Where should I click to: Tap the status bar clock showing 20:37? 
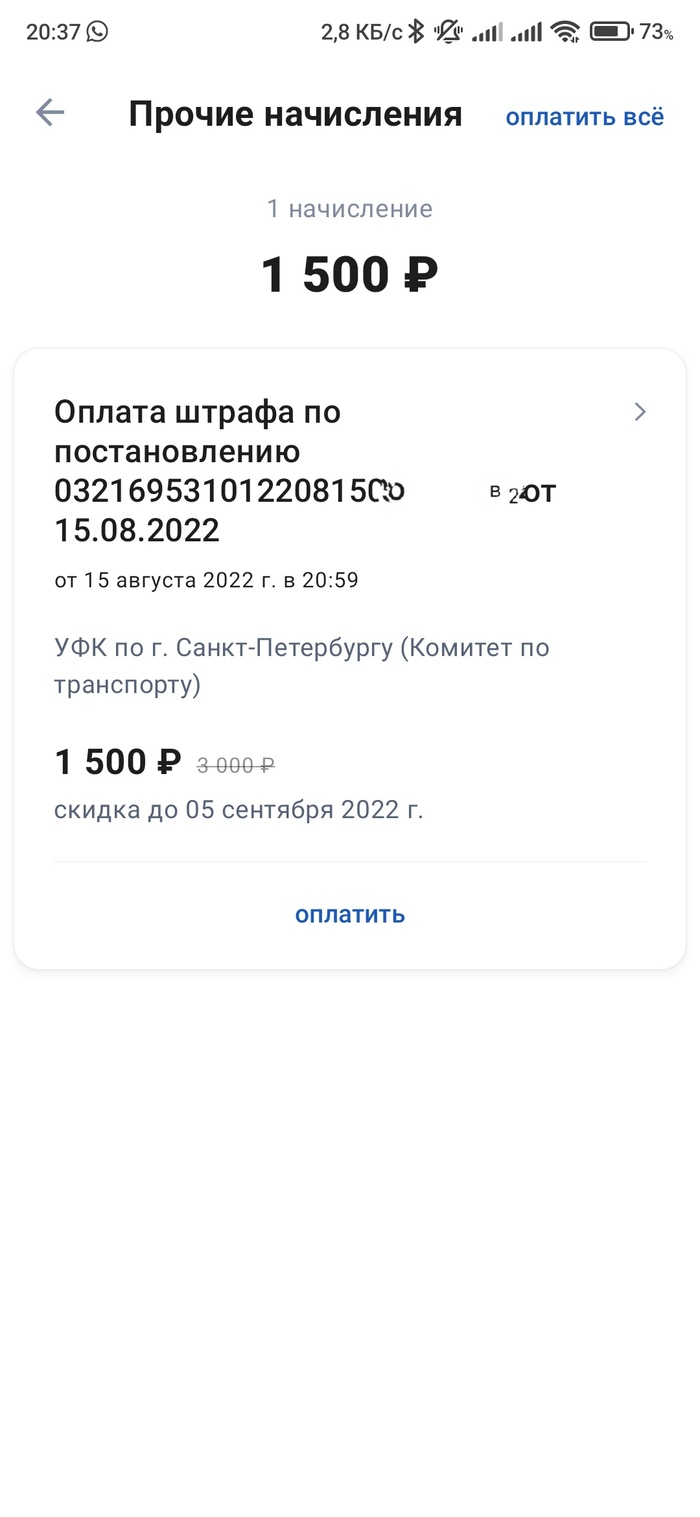[53, 32]
